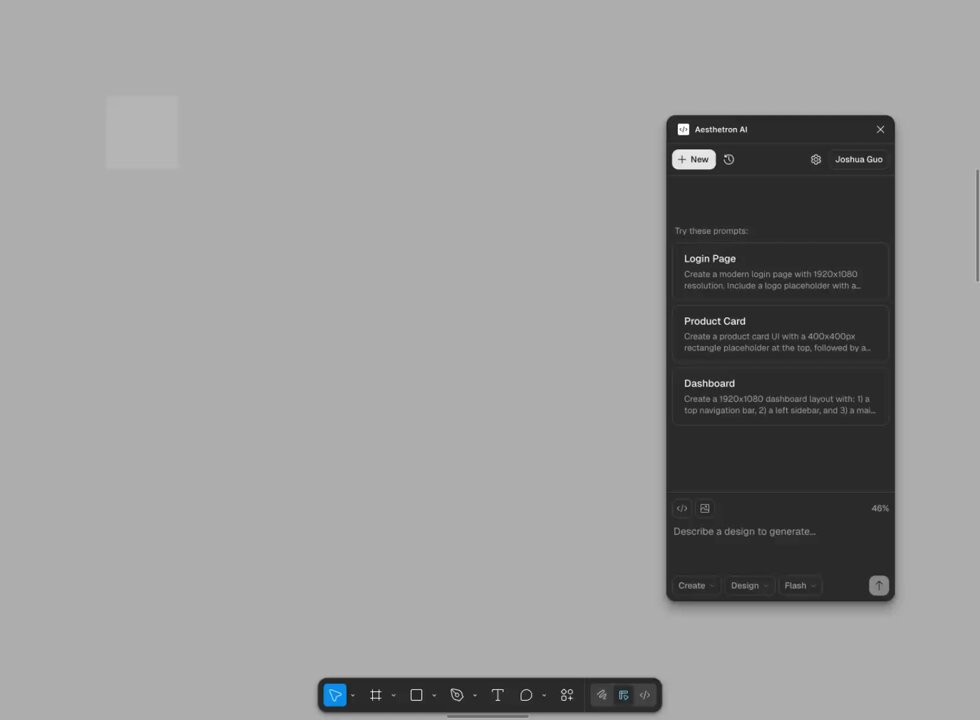Expand the Comment tool options arrow
Image resolution: width=980 pixels, height=720 pixels.
544,696
